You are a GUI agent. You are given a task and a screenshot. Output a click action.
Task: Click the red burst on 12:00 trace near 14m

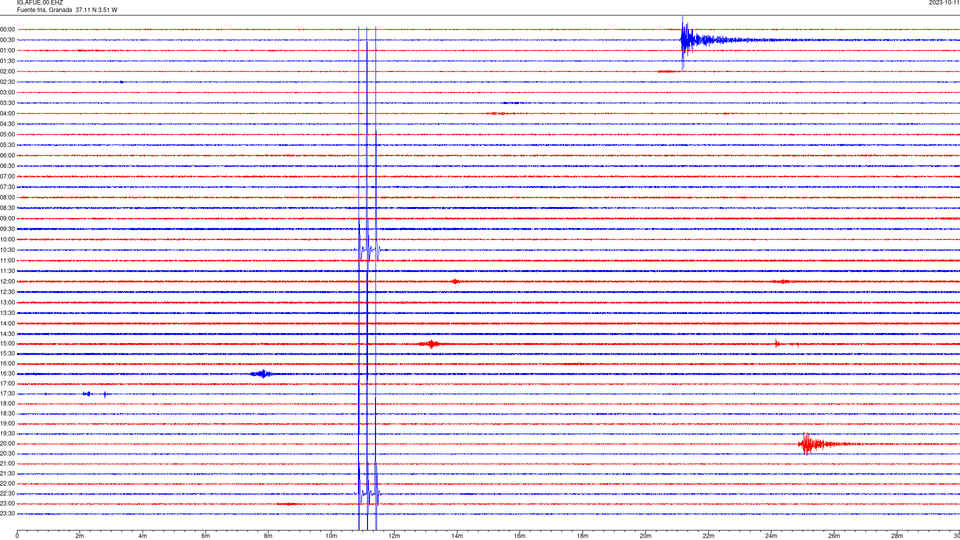[x=455, y=282]
